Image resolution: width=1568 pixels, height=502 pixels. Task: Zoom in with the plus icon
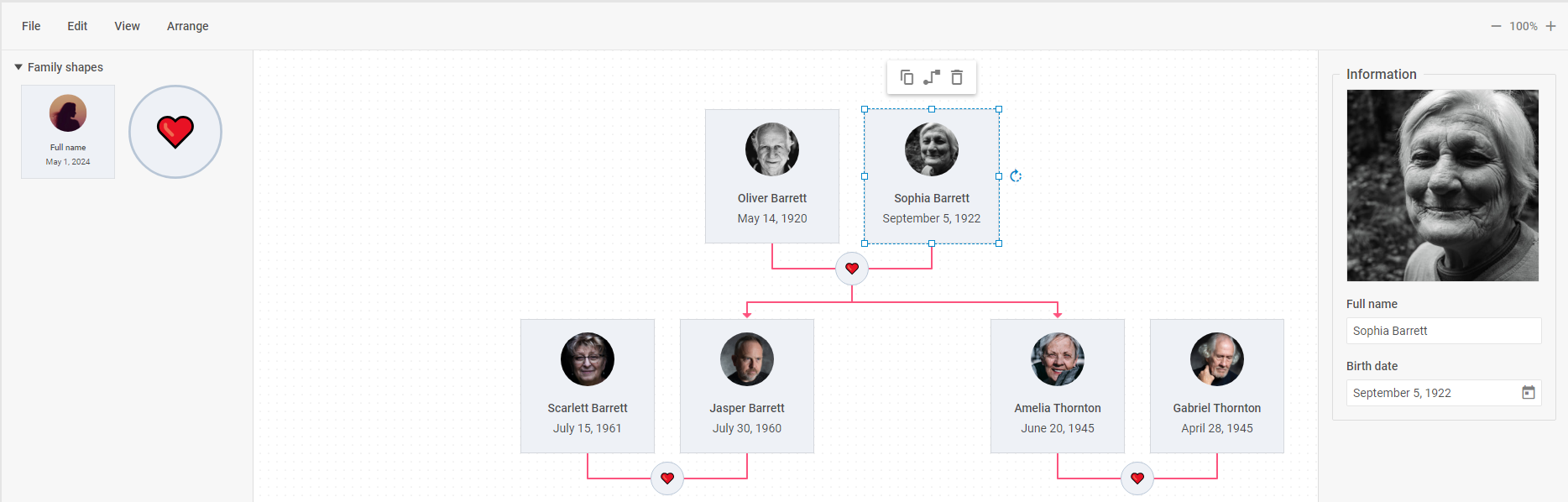click(x=1550, y=26)
